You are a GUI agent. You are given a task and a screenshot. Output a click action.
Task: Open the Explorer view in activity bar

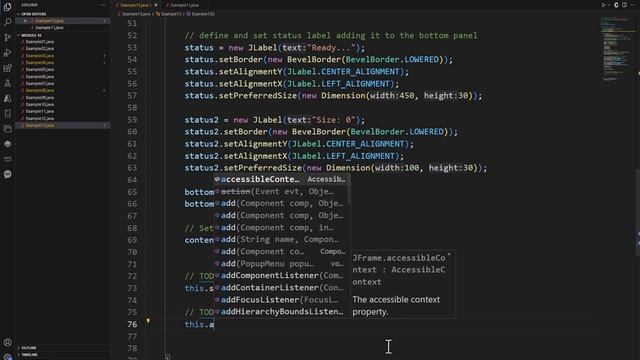[7, 7]
